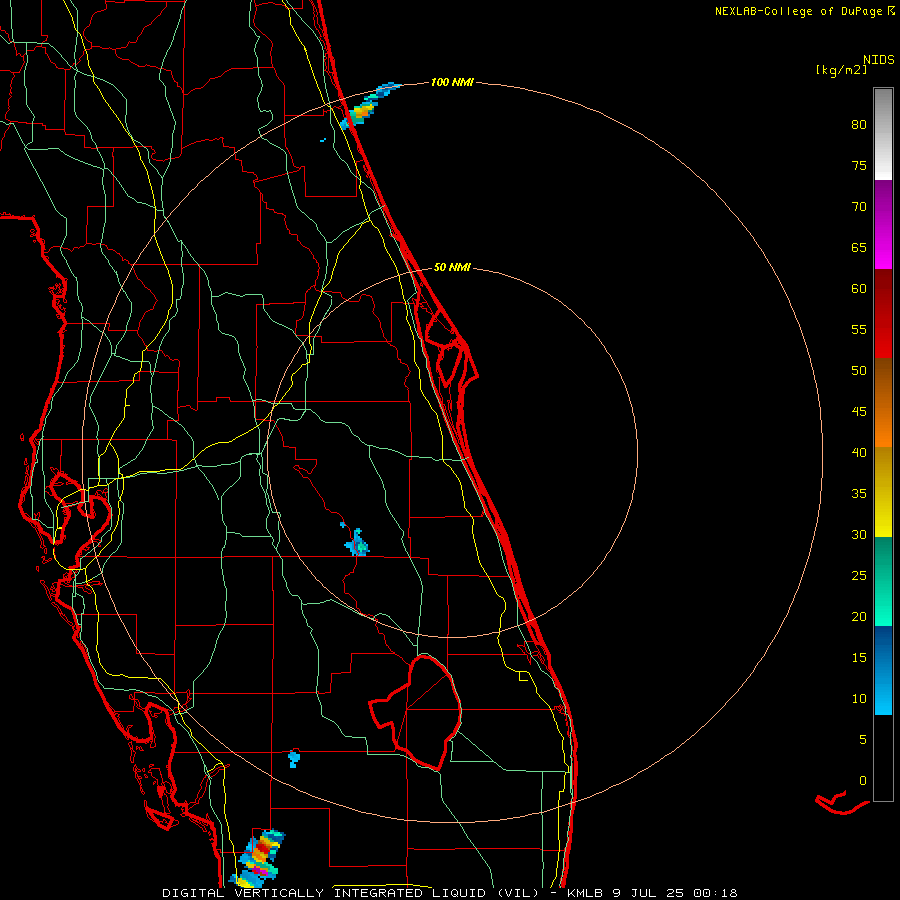This screenshot has width=900, height=900.
Task: Click the 30 value on the color scale
Action: coord(859,535)
